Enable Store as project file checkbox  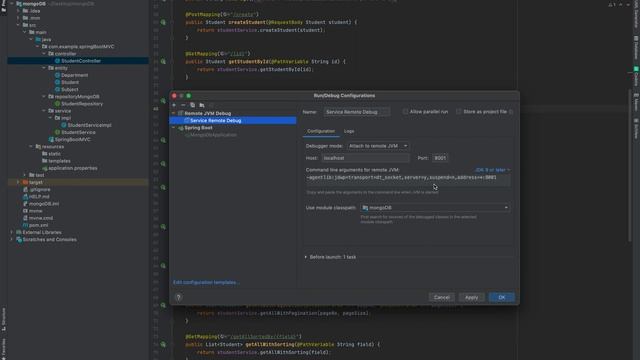pyautogui.click(x=459, y=111)
